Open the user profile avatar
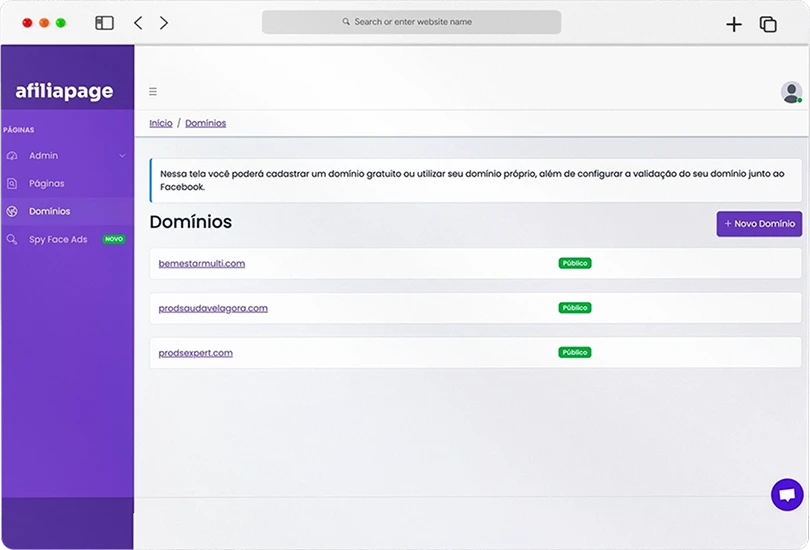 click(791, 92)
